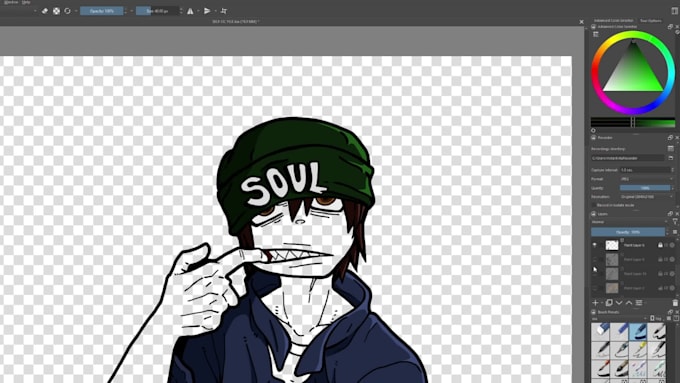Float the Recorder docker panel

click(x=670, y=137)
